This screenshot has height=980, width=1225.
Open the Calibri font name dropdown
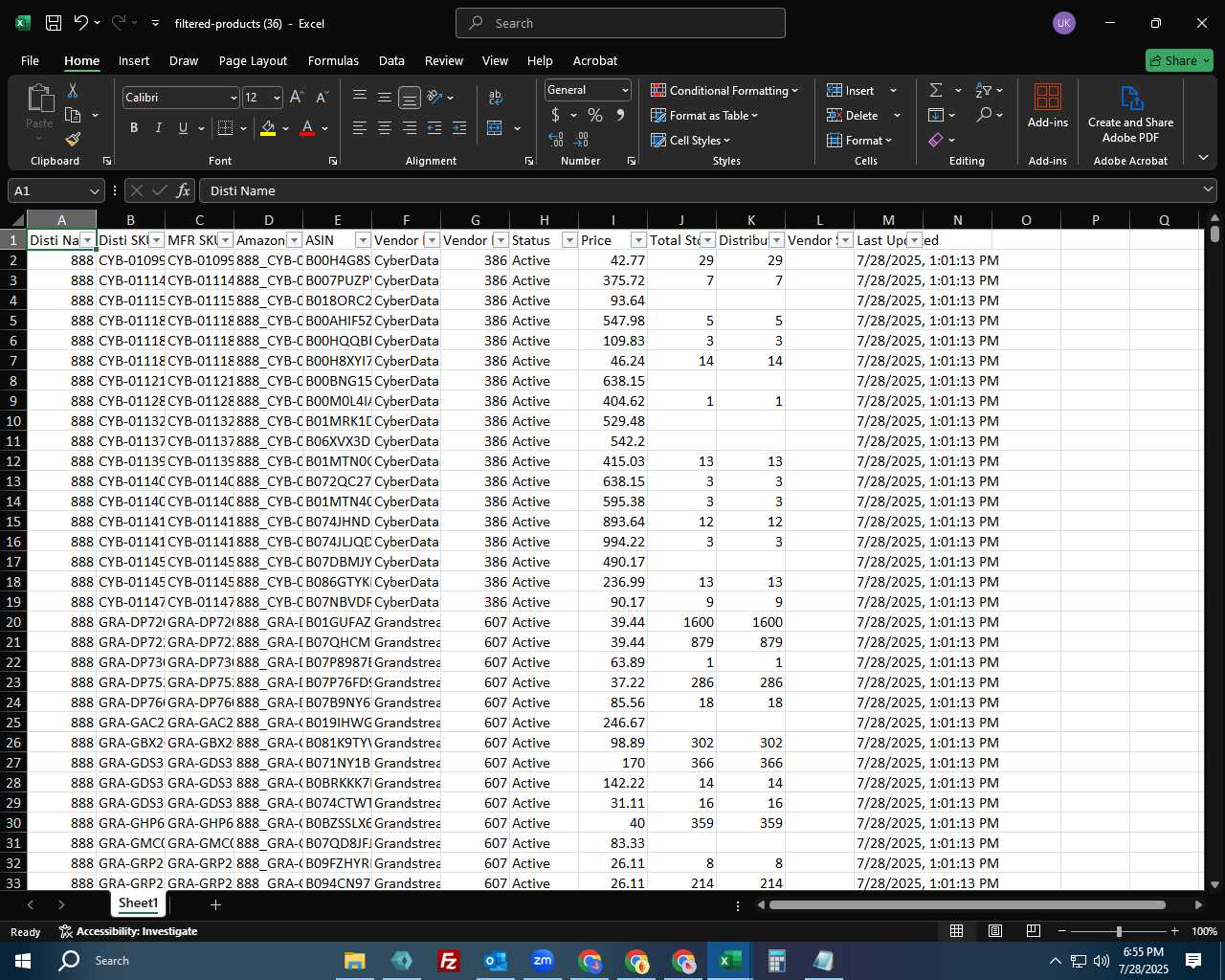233,98
